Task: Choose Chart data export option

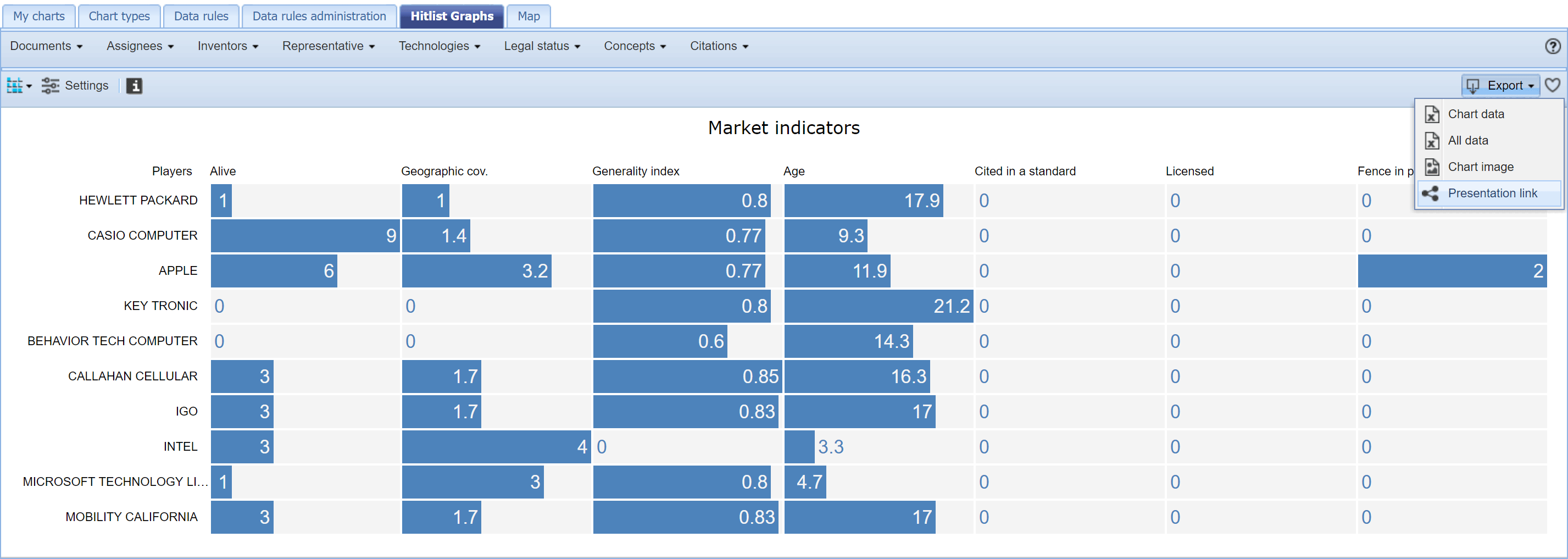Action: coord(1489,114)
